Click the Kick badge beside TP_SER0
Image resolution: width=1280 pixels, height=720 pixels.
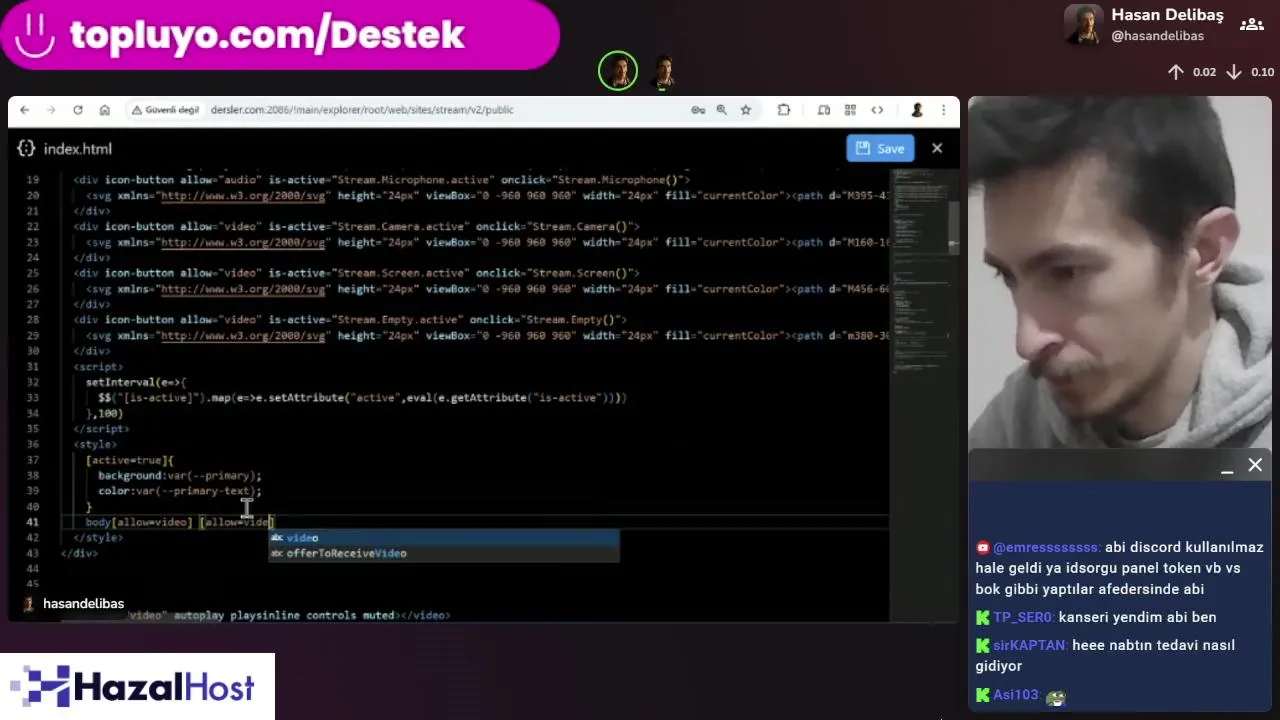point(983,618)
